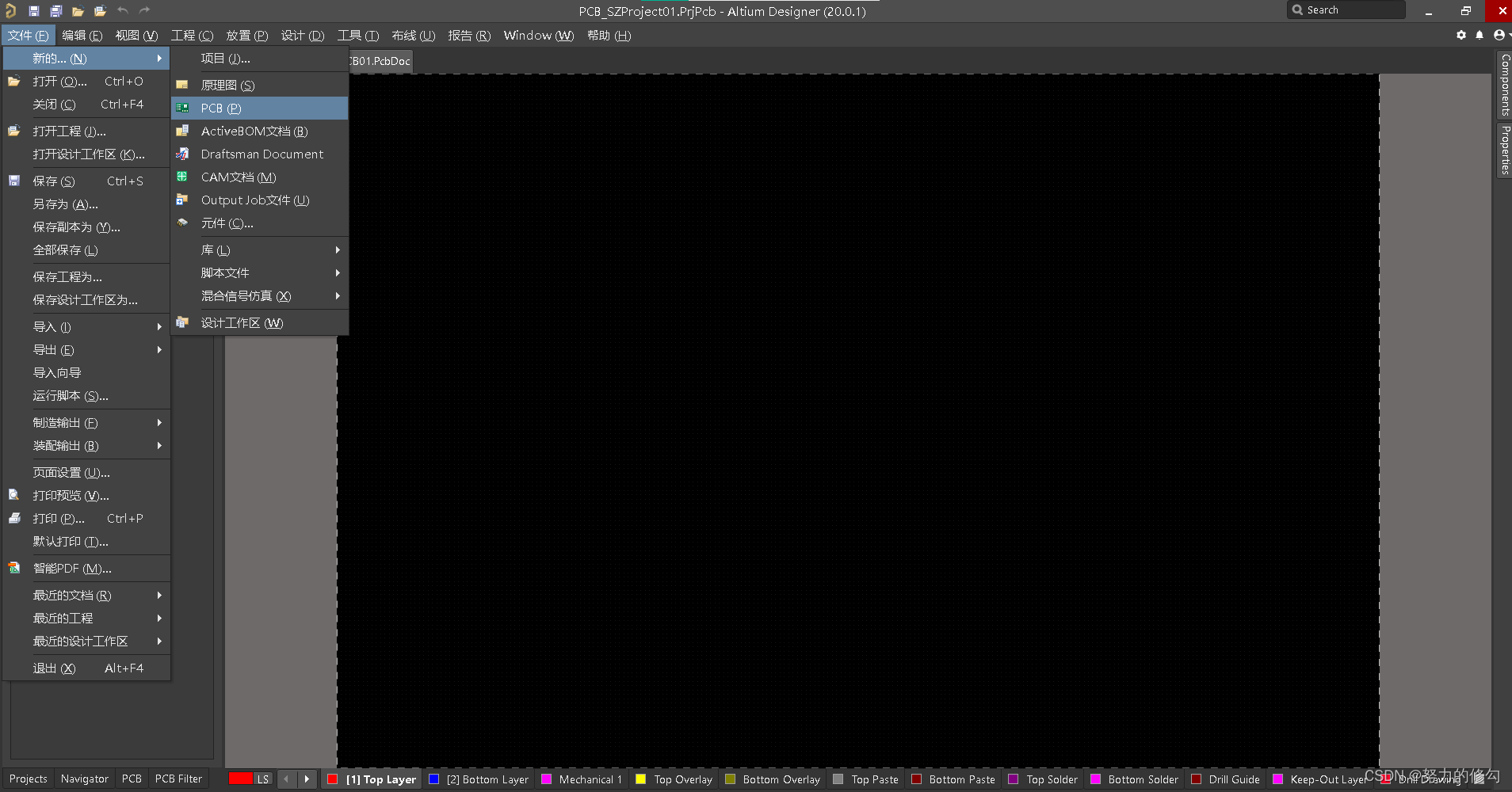Open 页面设置 (U)... dialog
1512x792 pixels.
point(86,472)
